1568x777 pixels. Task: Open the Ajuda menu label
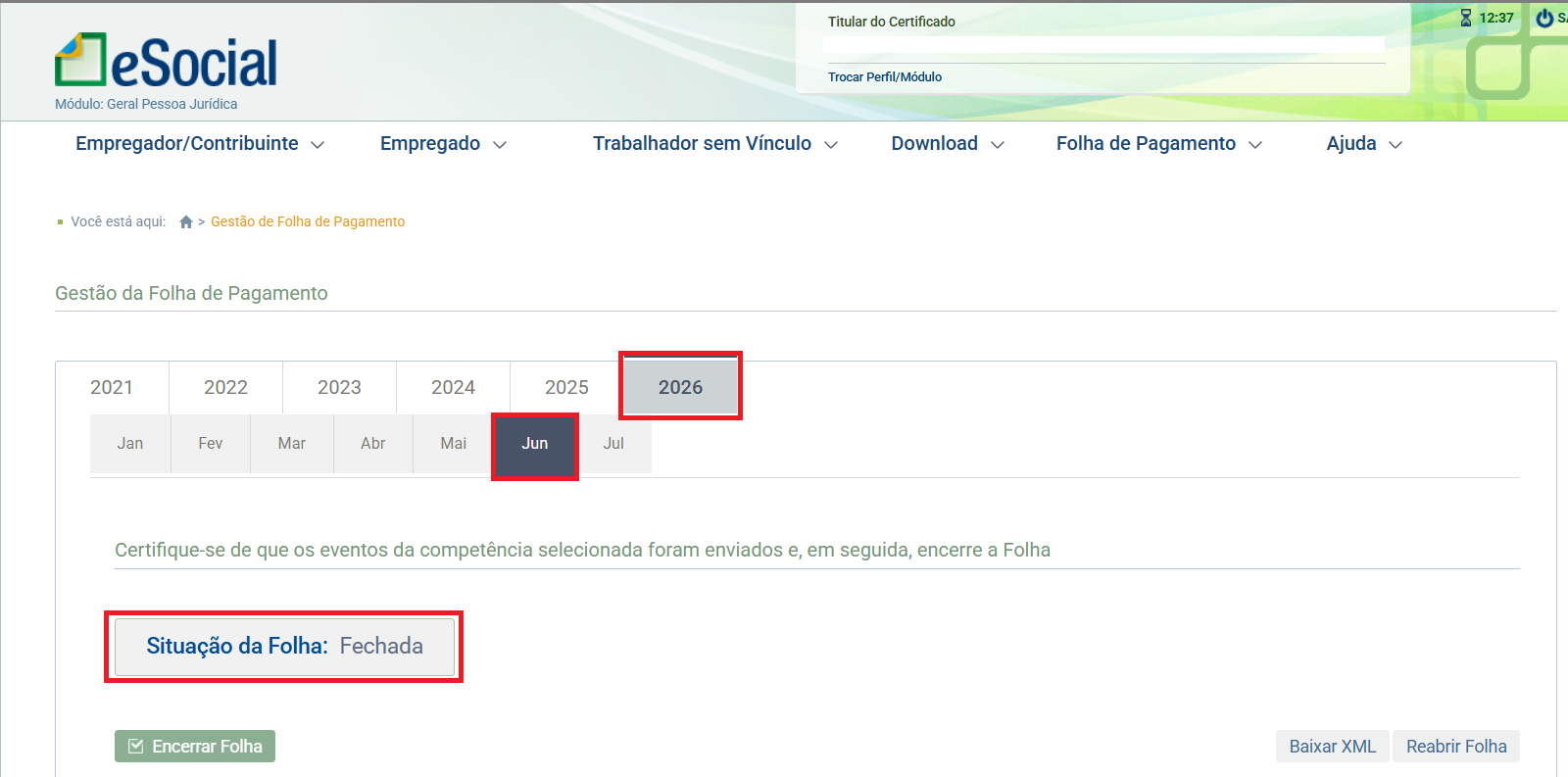[1351, 144]
